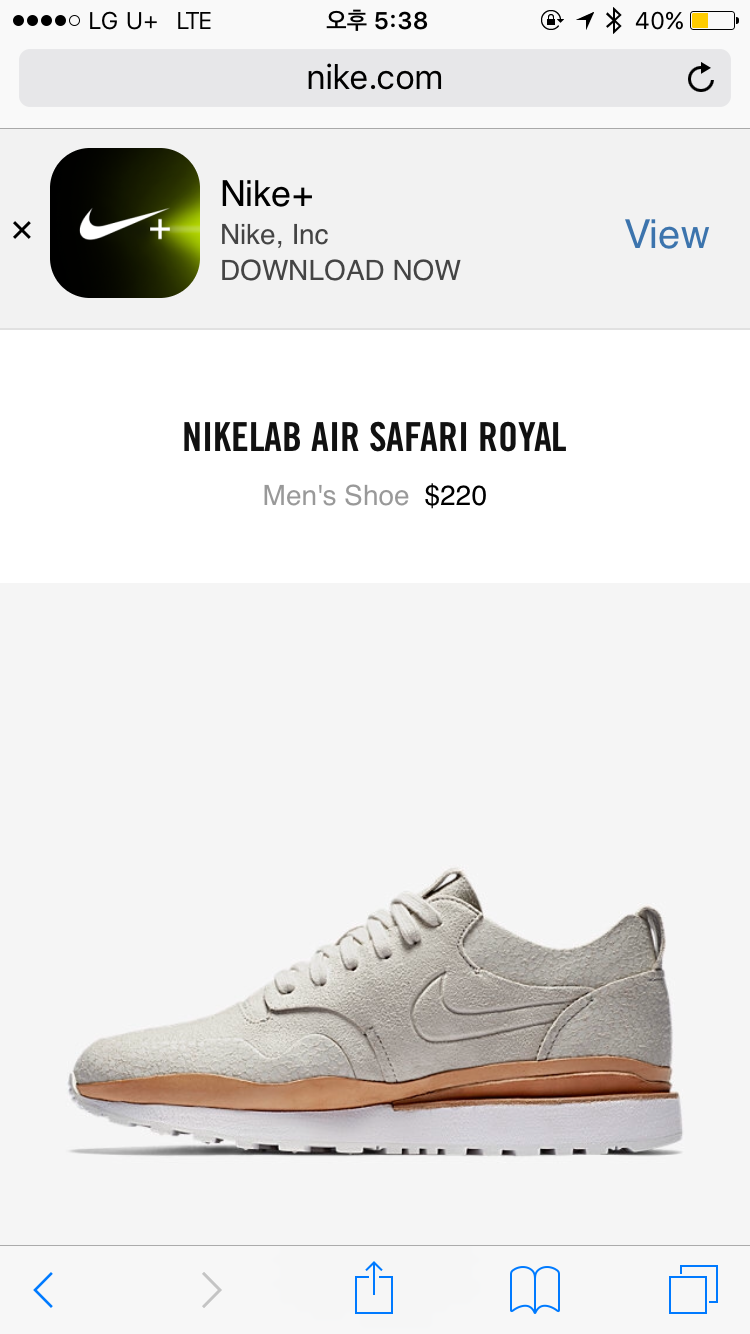Viewport: 750px width, 1334px height.
Task: Dismiss the Nike+ app banner
Action: coord(21,231)
